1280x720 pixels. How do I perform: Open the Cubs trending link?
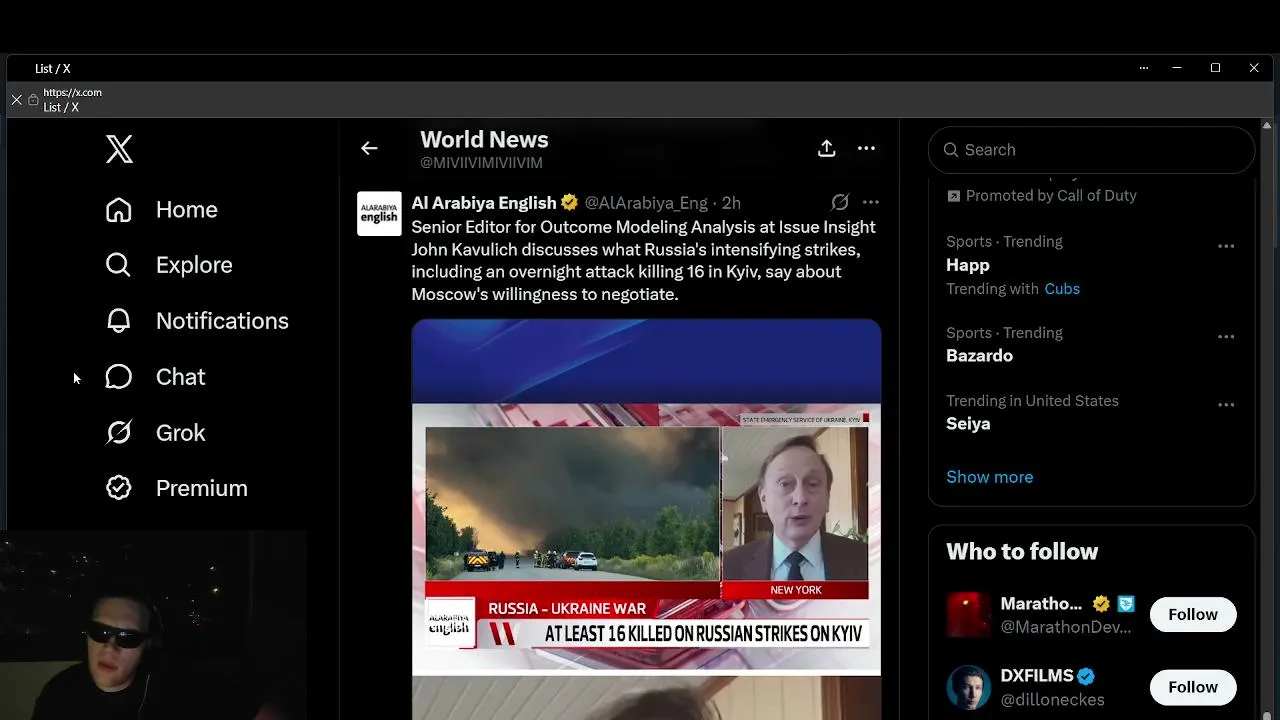[x=1062, y=289]
